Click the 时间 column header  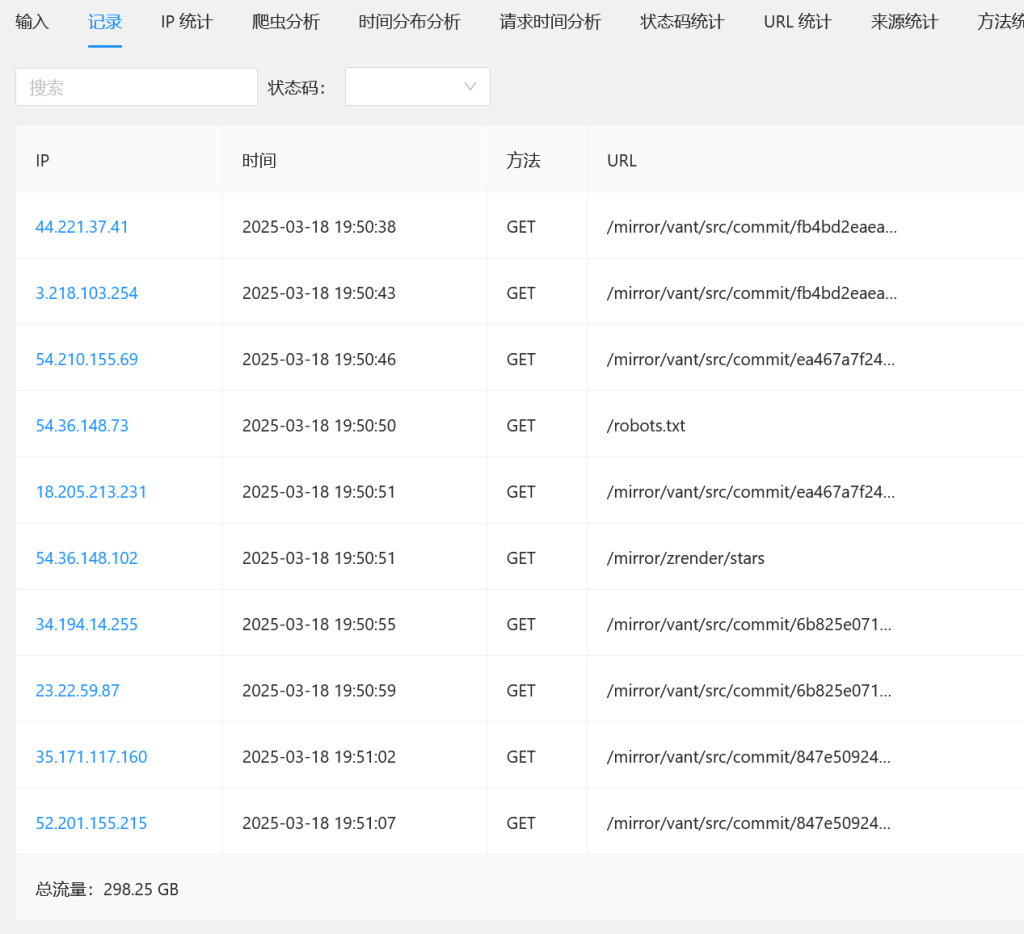259,160
